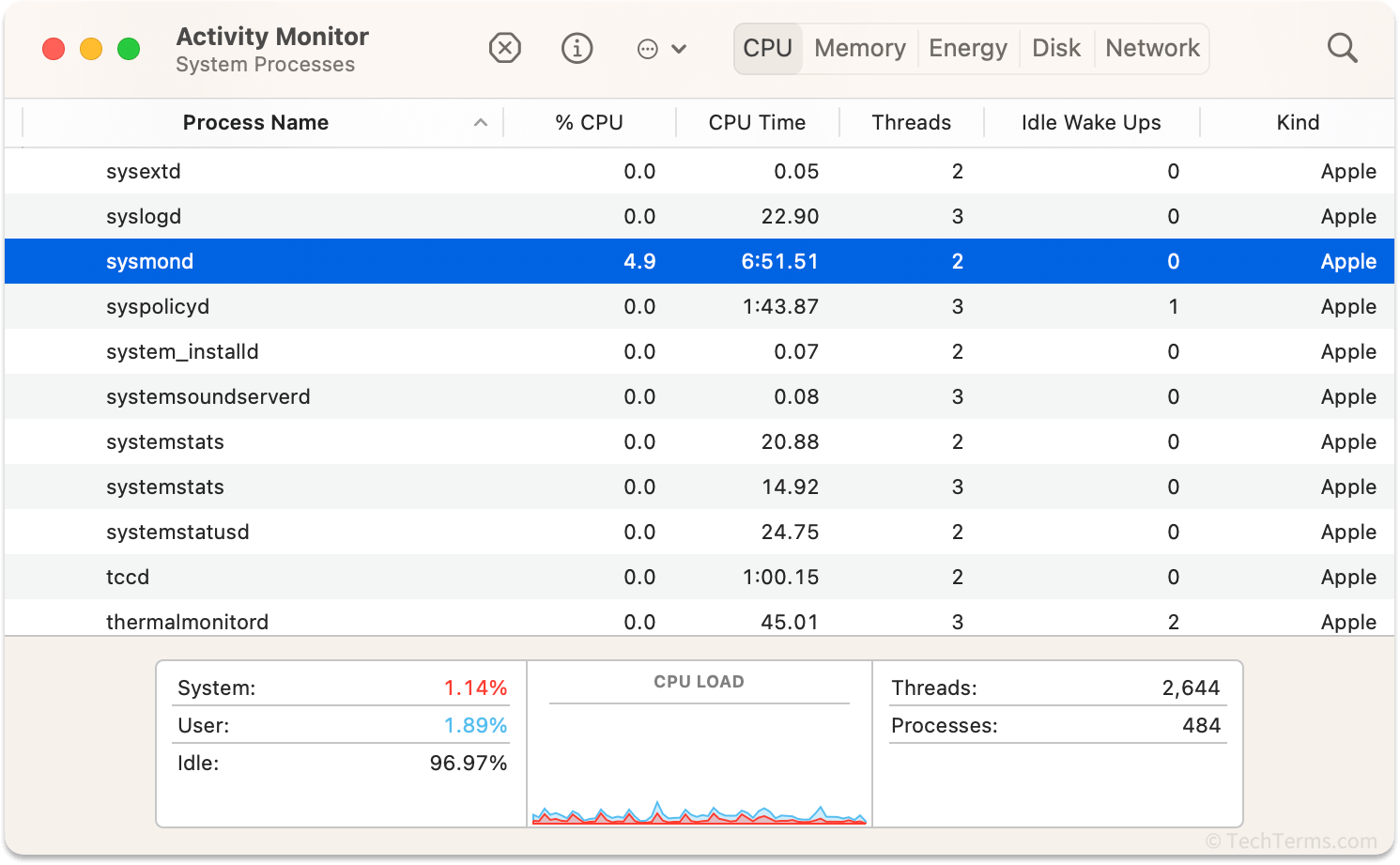Click the Activity Monitor window title
Screen dimensions: 1400x865
point(272,37)
